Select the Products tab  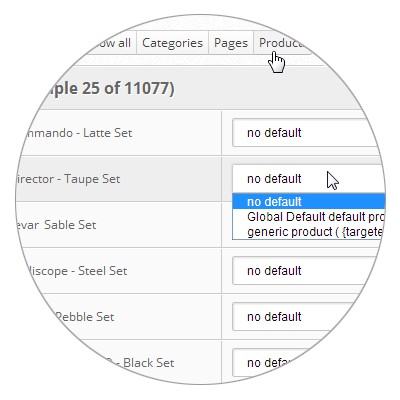click(282, 43)
